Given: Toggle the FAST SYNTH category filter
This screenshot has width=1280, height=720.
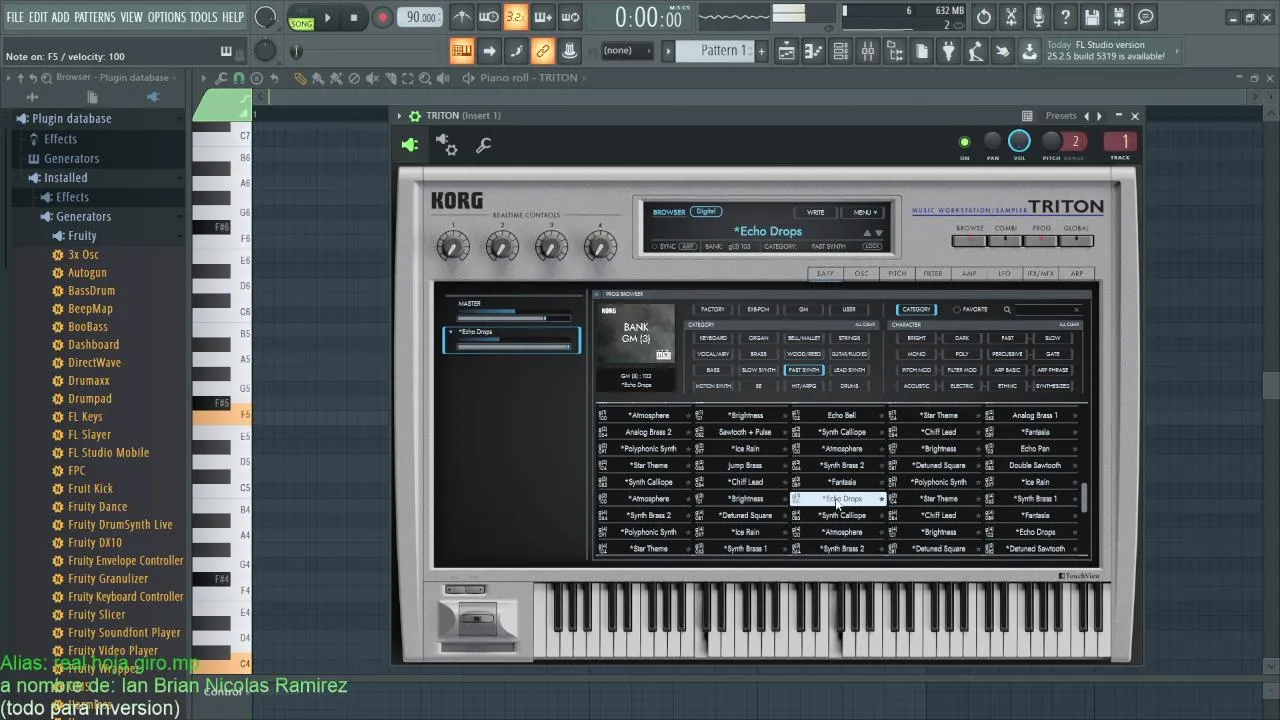Looking at the screenshot, I should (x=803, y=370).
